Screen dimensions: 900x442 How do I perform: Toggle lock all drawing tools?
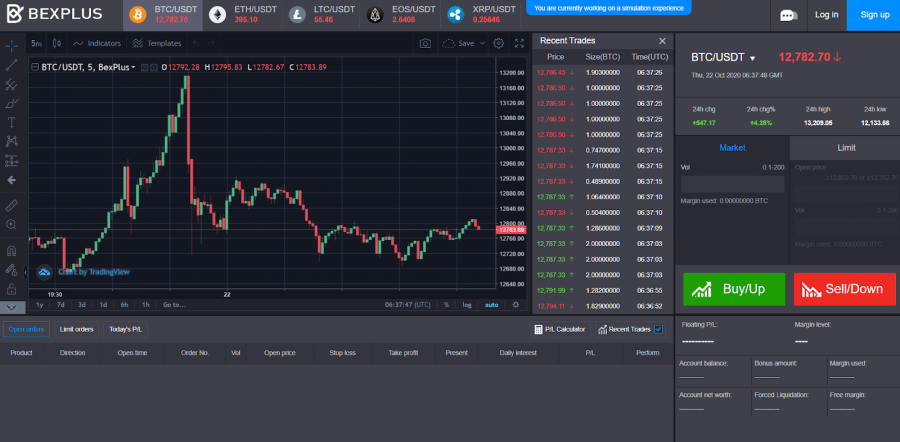coord(11,288)
